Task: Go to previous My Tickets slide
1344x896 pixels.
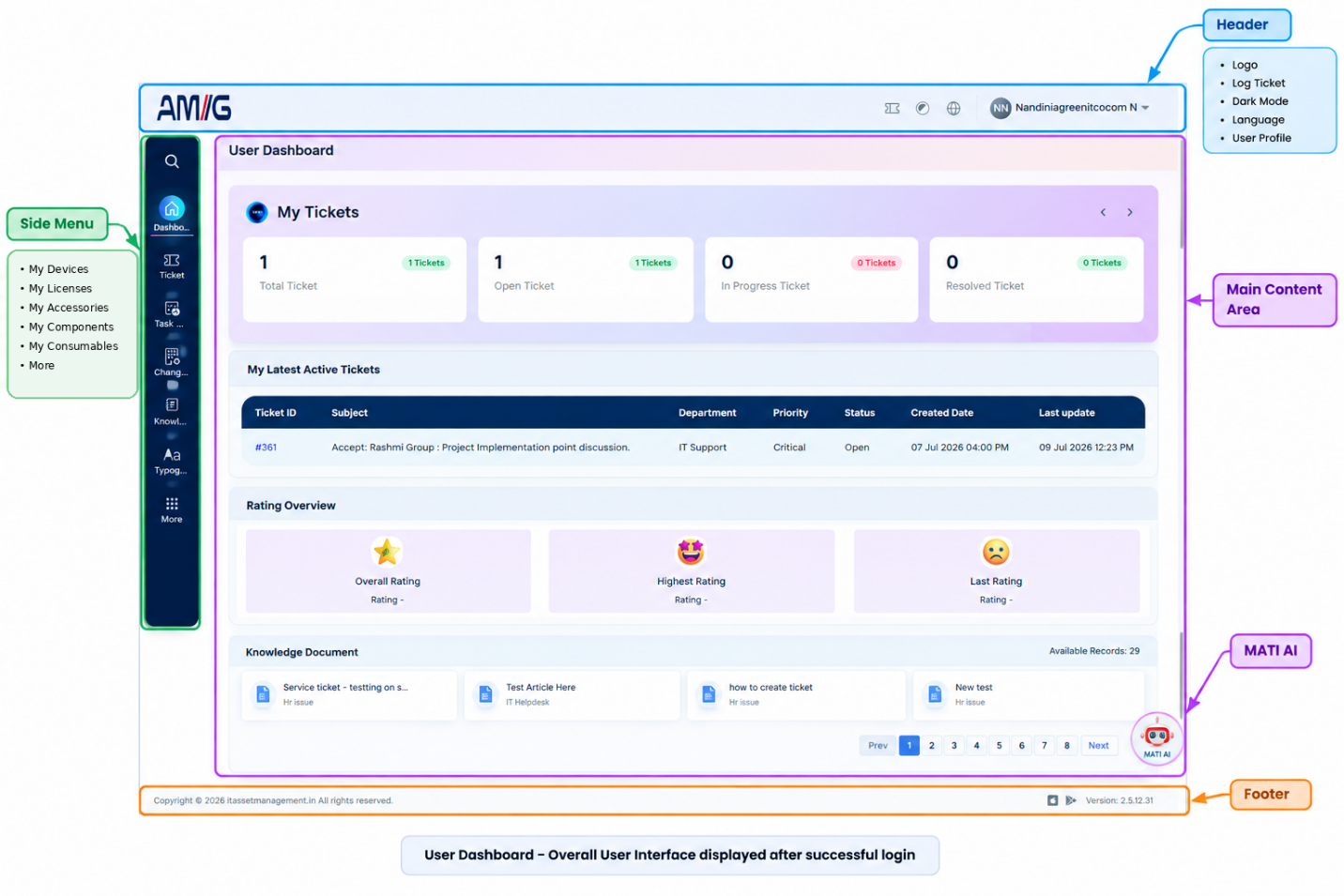Action: 1103,212
